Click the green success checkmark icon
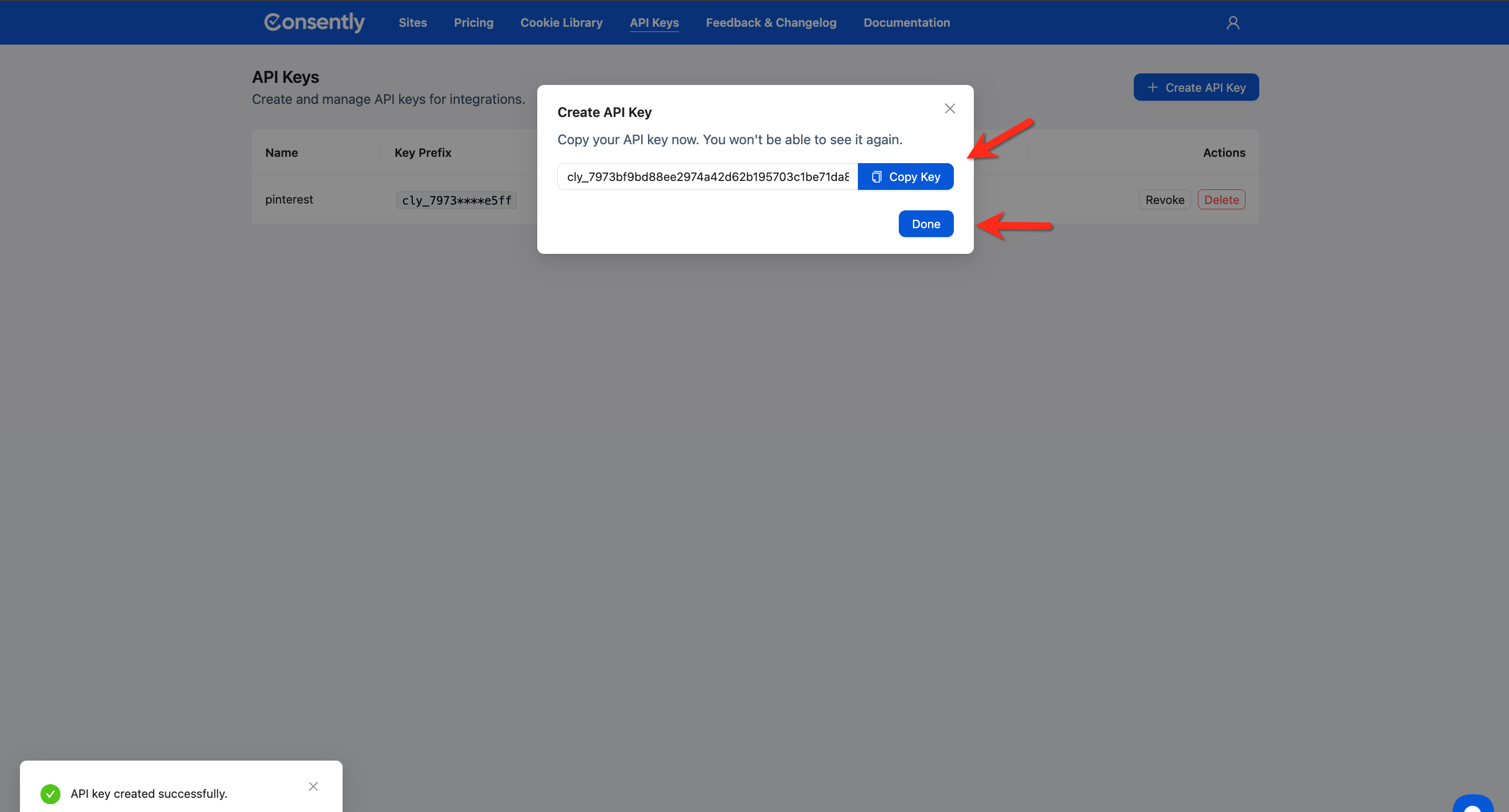1509x812 pixels. coord(50,794)
